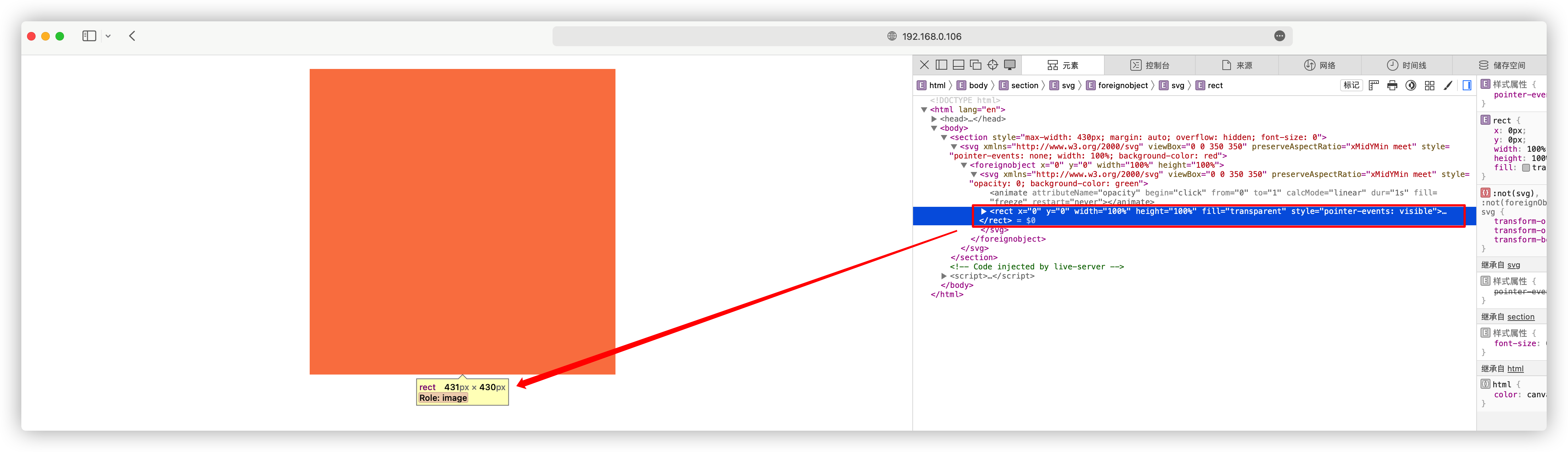Dock inspector to the bottom
Viewport: 1568px width, 452px height.
tap(958, 65)
